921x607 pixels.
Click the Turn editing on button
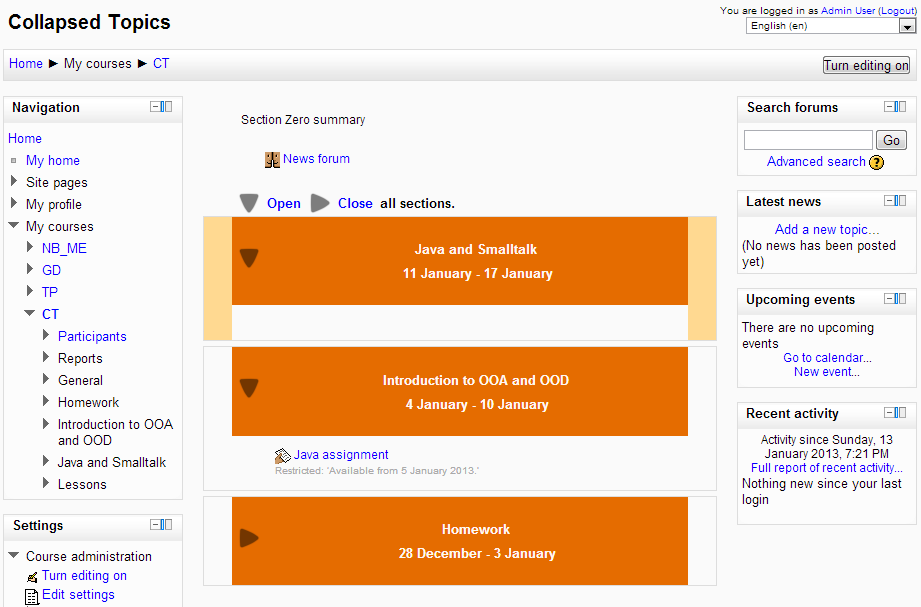pos(866,65)
